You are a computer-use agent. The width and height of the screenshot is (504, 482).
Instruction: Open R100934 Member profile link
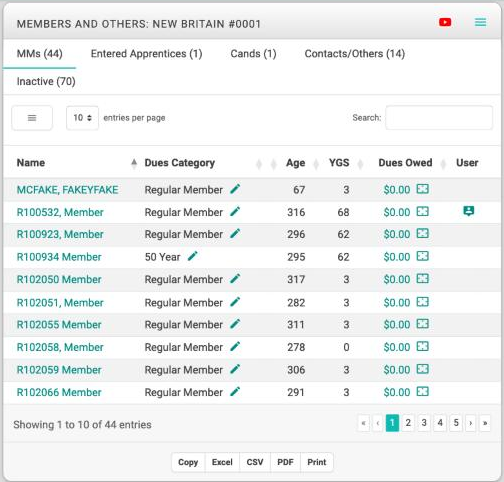(59, 257)
